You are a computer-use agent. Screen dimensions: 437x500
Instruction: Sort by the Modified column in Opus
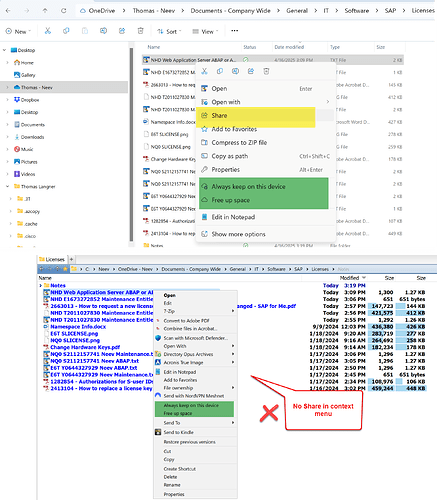coord(349,278)
